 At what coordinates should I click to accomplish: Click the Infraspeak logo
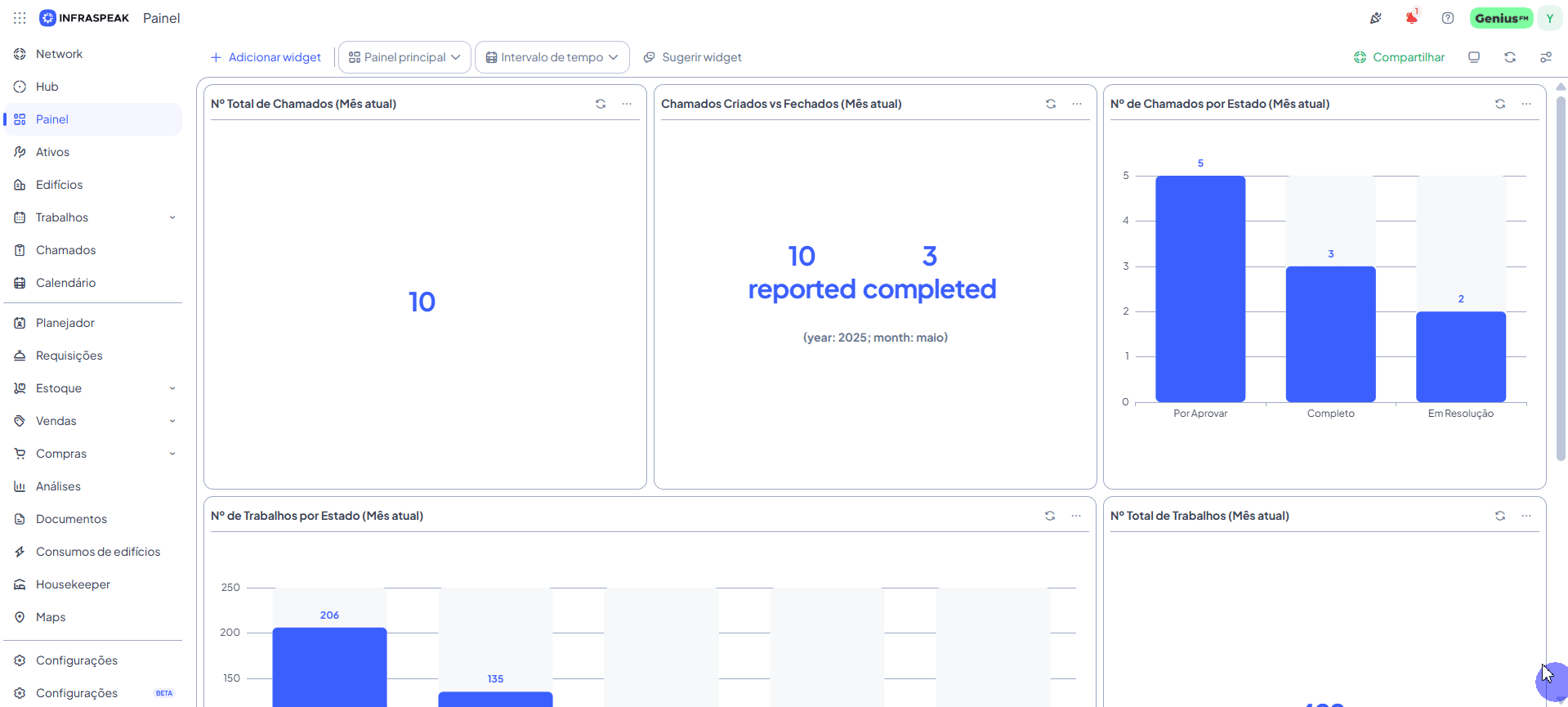[x=85, y=18]
